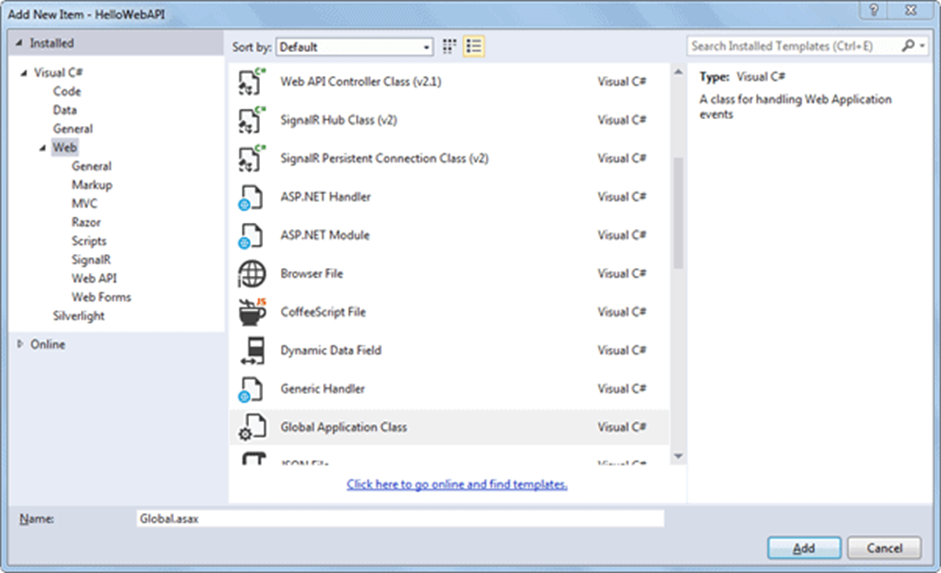Select the Web Forms category
Viewport: 941px width, 573px height.
[x=101, y=297]
